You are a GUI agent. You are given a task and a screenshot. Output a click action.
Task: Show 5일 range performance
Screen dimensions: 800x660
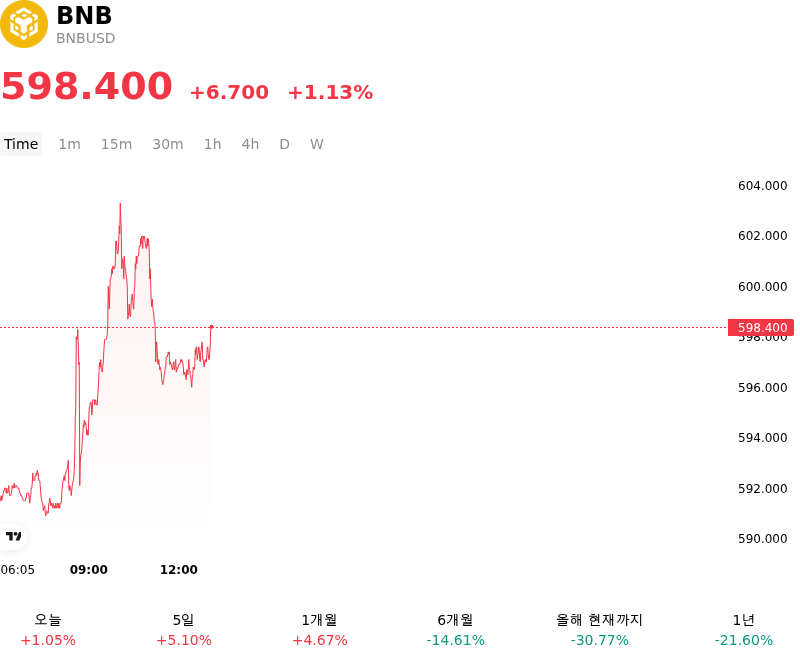coord(184,630)
